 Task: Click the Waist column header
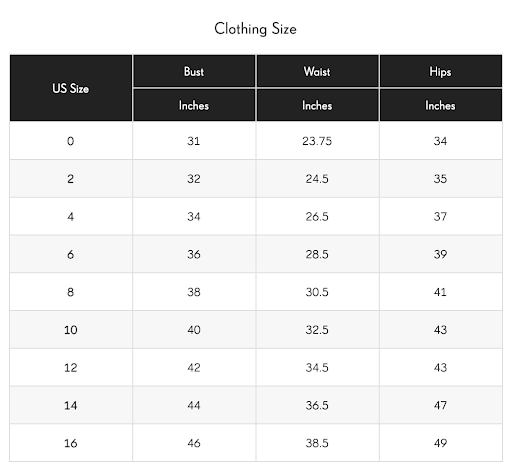pos(317,71)
